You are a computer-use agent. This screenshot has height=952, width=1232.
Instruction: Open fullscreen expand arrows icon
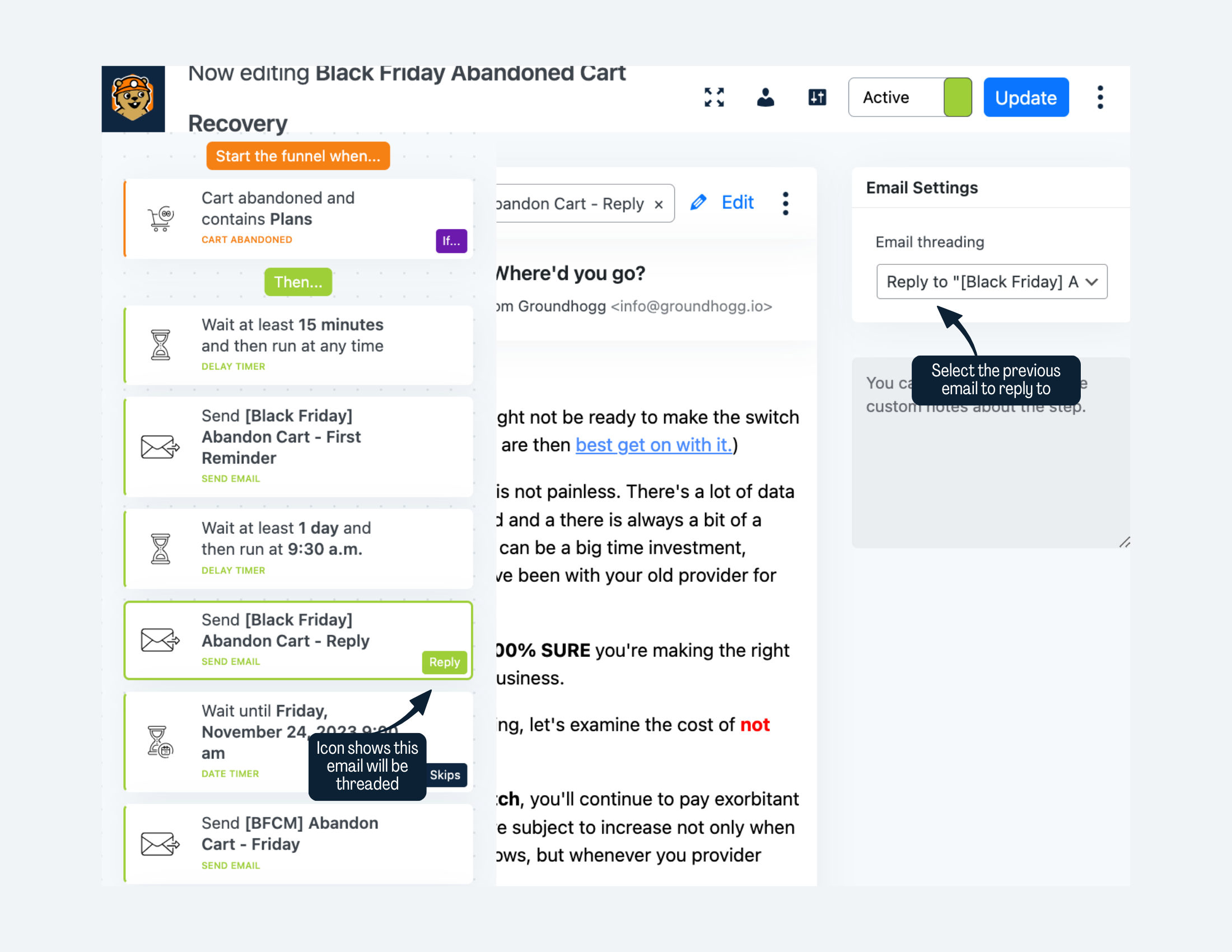point(714,97)
